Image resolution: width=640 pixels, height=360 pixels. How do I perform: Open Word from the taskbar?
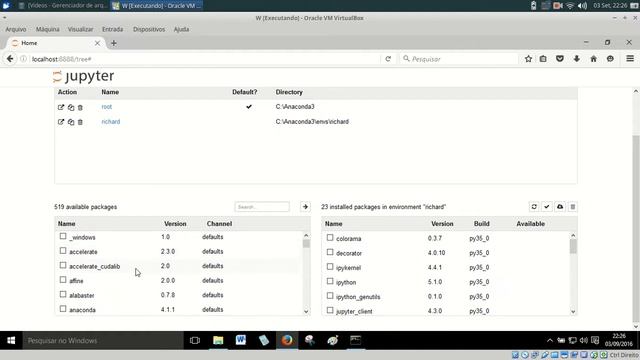tap(241, 340)
